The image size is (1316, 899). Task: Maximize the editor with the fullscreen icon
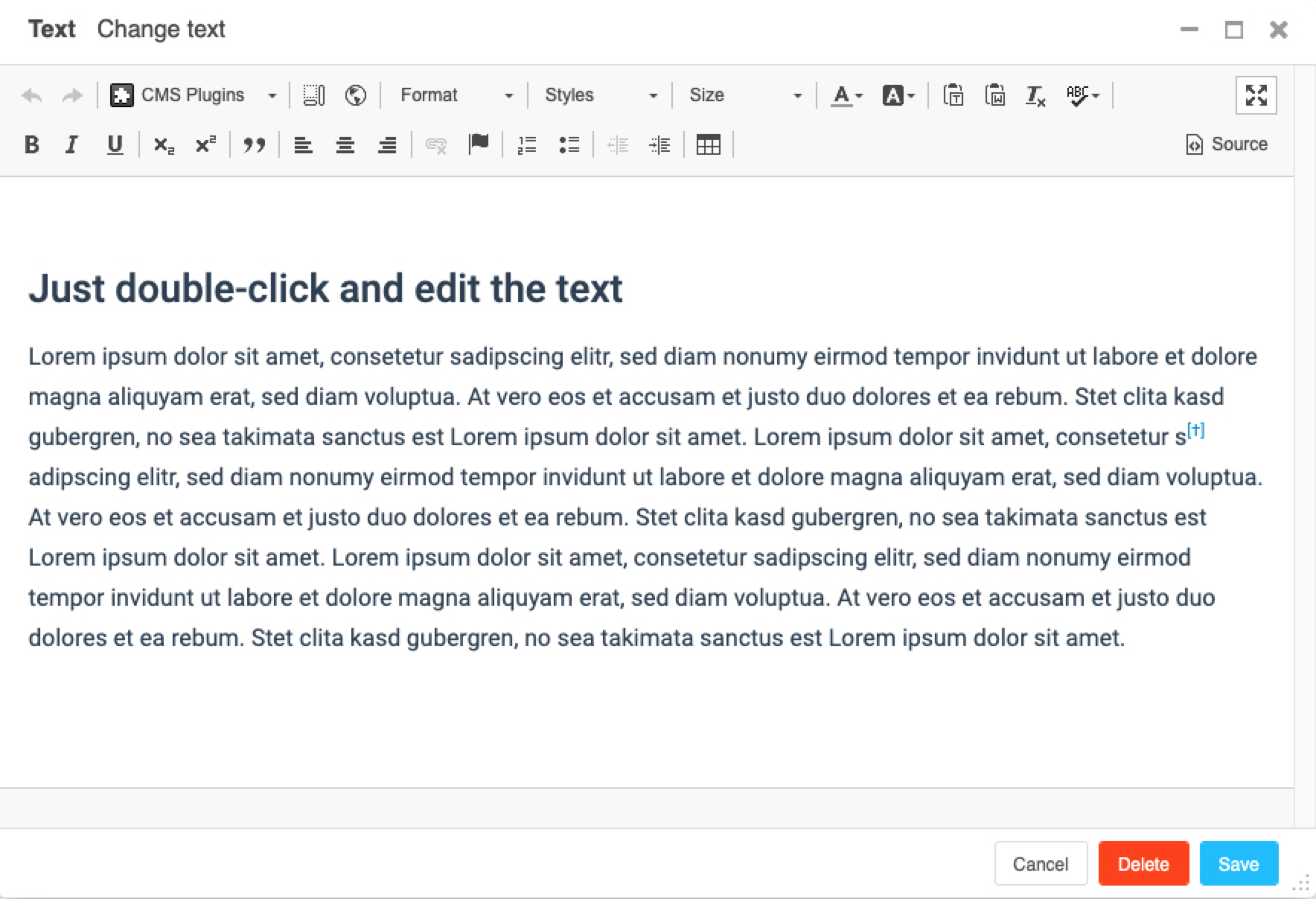(1256, 95)
